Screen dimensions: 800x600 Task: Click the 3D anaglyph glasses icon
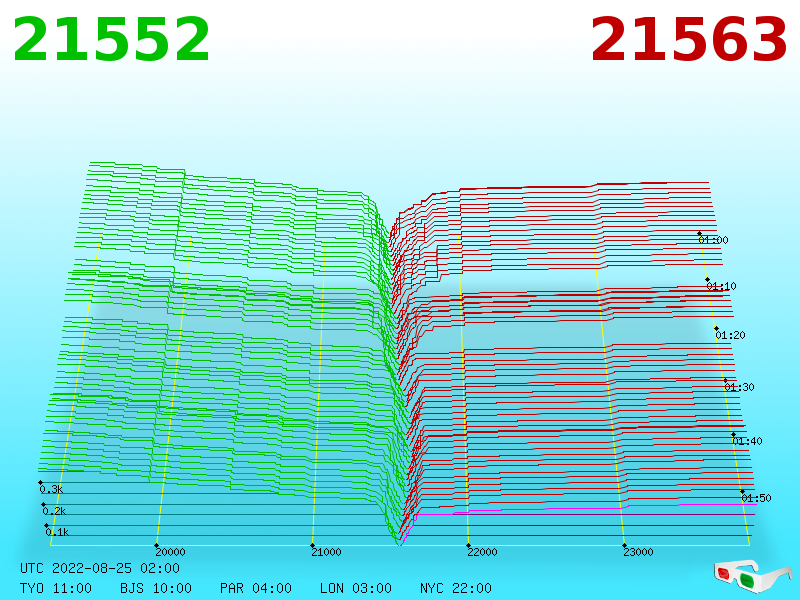[752, 576]
